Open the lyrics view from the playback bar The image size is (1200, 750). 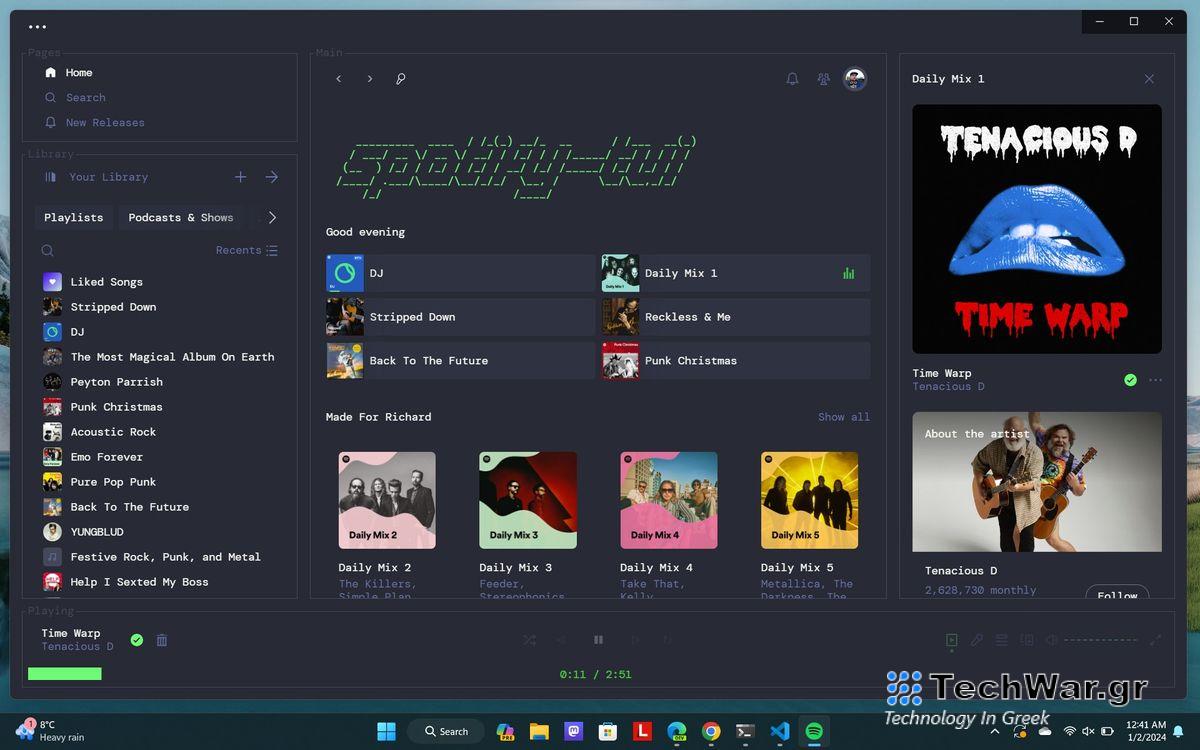[x=976, y=639]
